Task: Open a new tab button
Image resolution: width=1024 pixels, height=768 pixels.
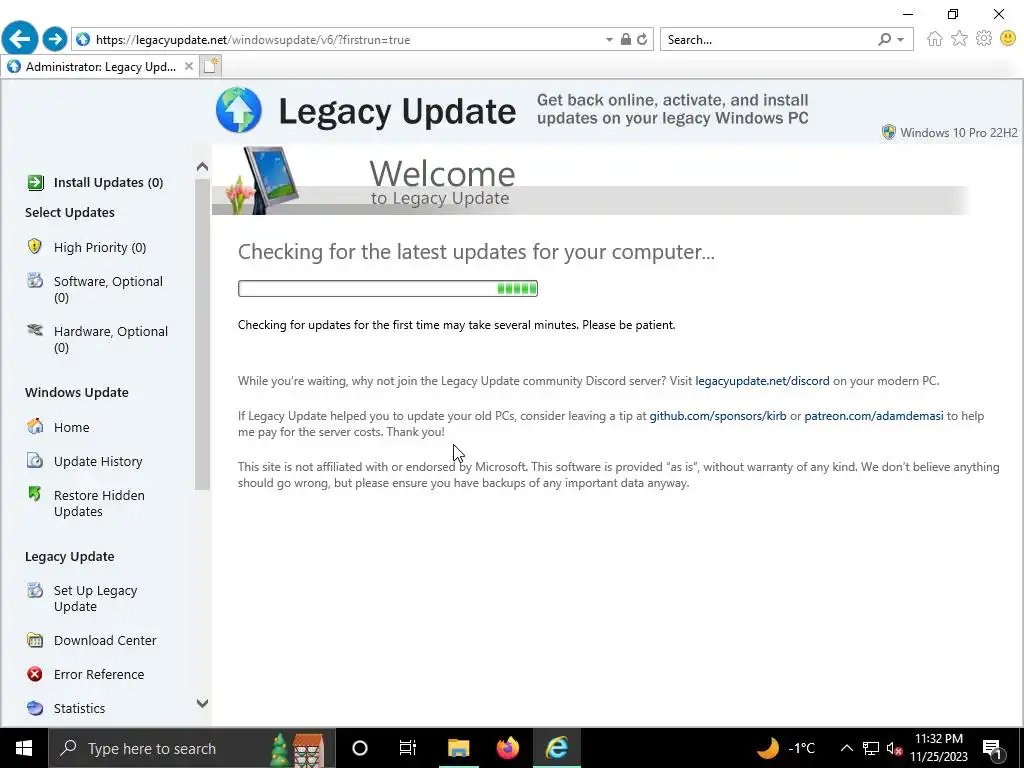Action: click(211, 66)
